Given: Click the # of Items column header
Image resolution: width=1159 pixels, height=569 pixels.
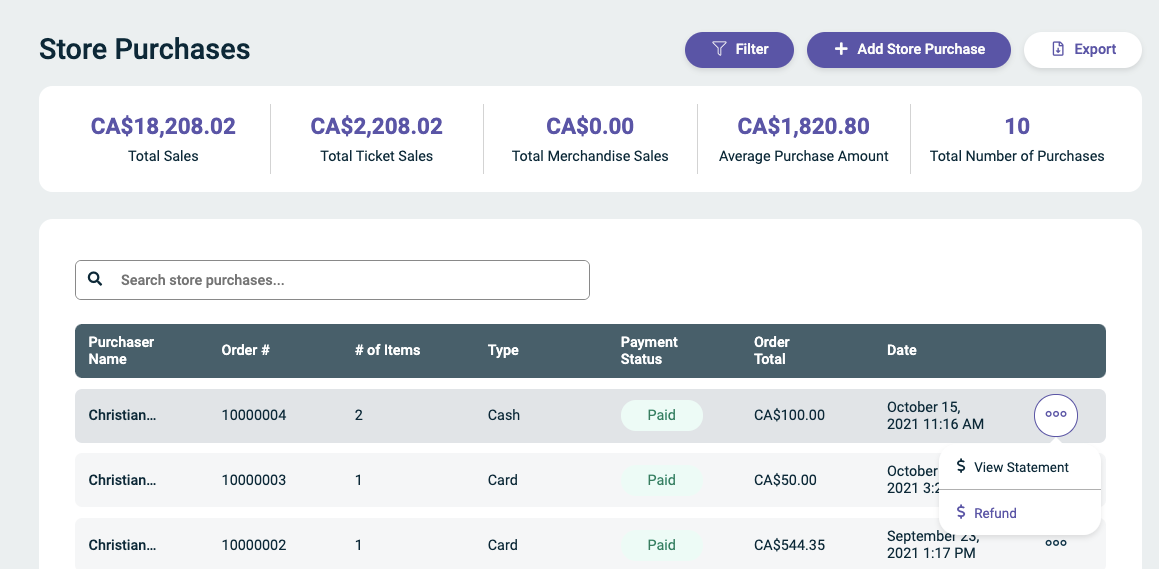Looking at the screenshot, I should click(x=387, y=350).
